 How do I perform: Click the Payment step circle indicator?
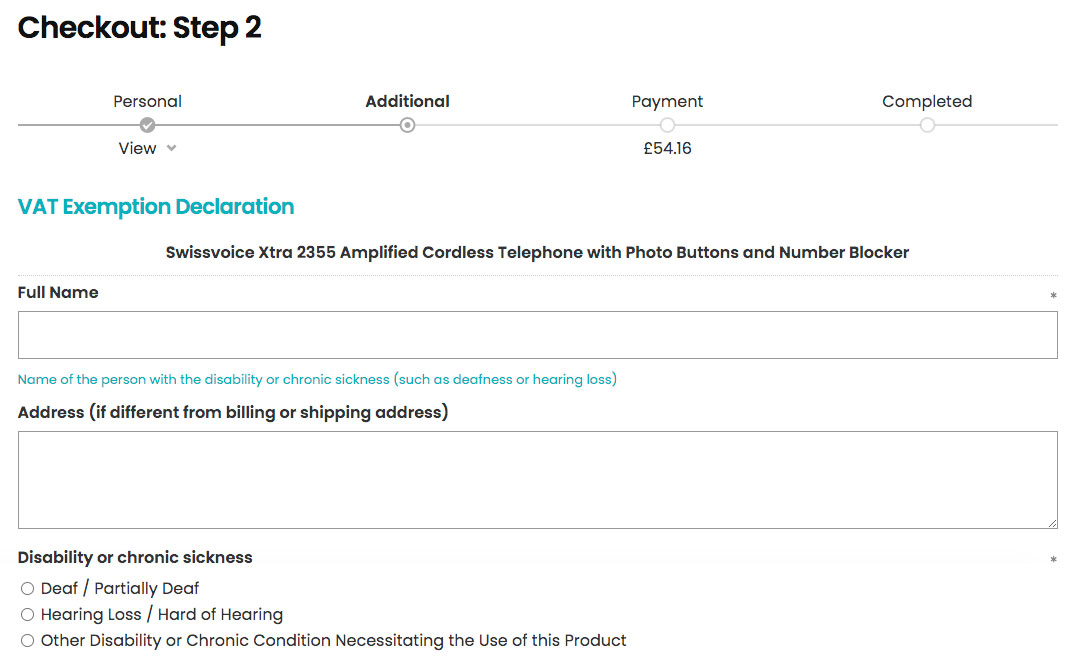click(x=667, y=125)
